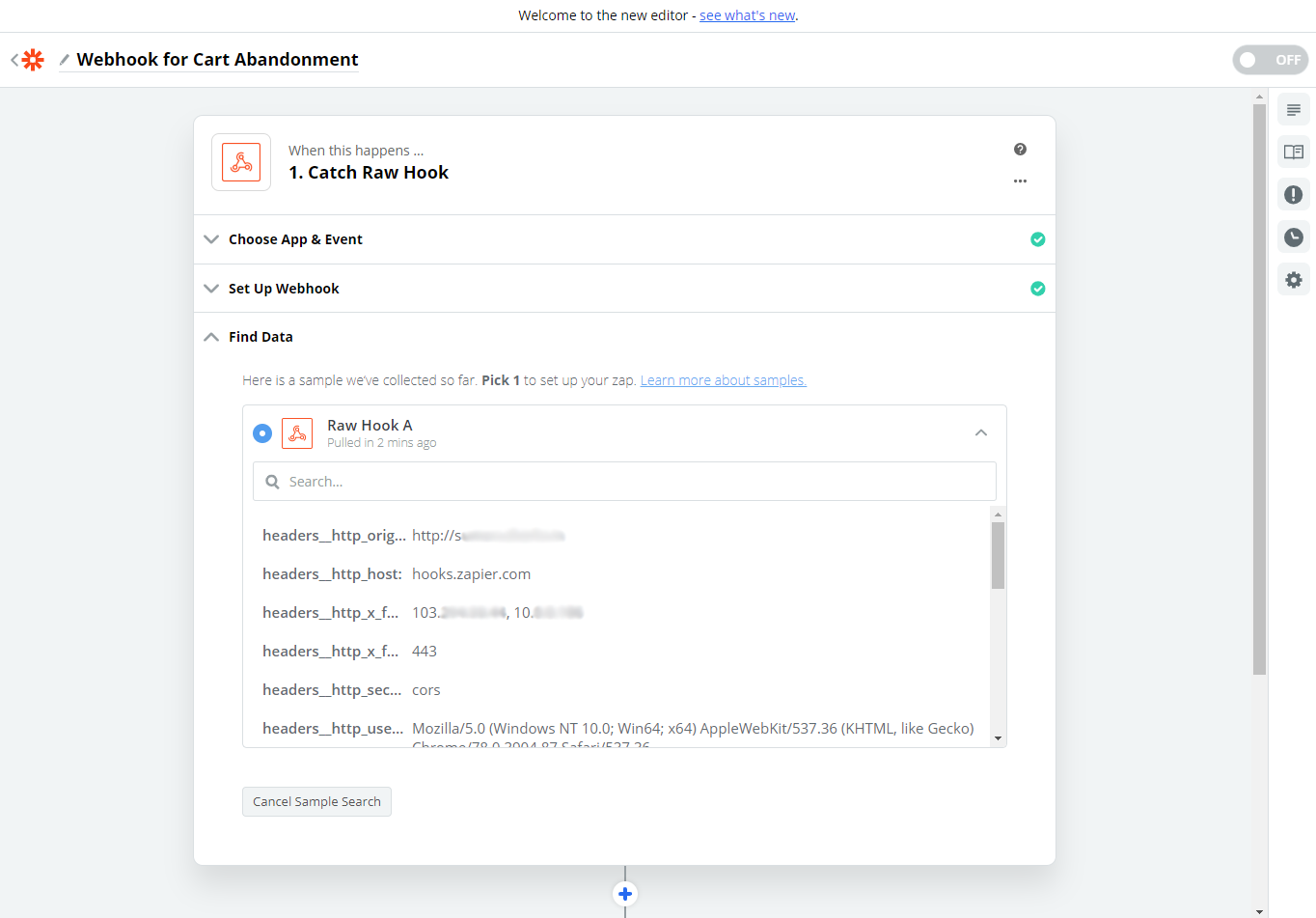Open the Learn more about samples link
This screenshot has width=1316, height=918.
point(724,380)
